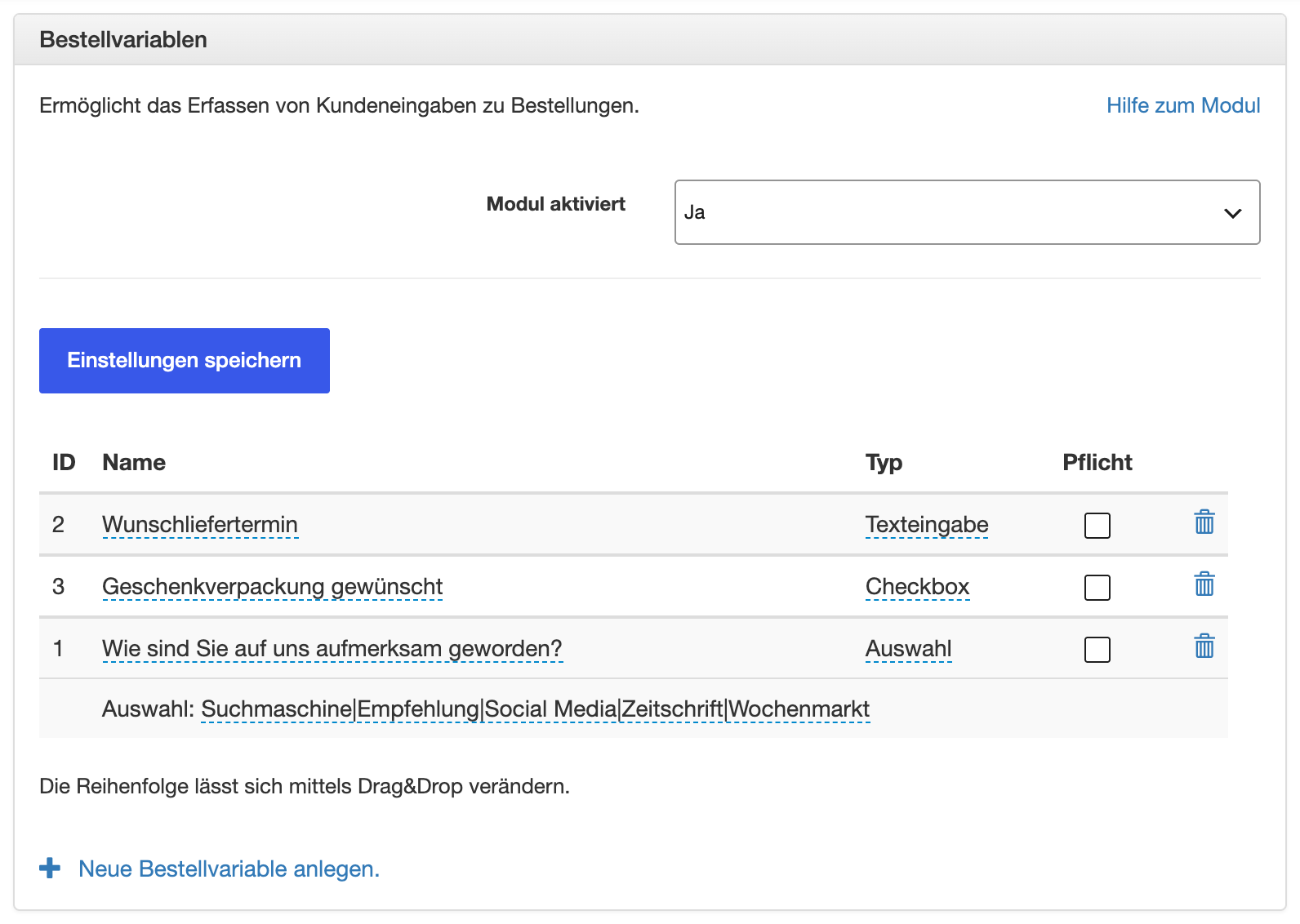Click the Drag&Drop Reihenfolge hint text
This screenshot has height=924, width=1300.
(305, 786)
